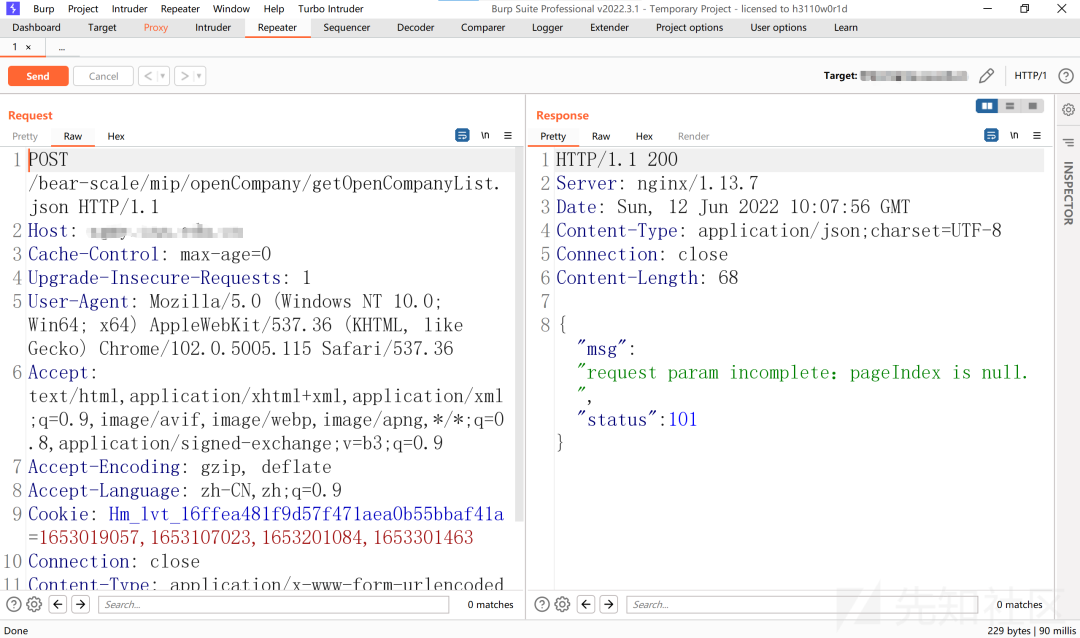Switch to Logger tab
Image resolution: width=1080 pixels, height=638 pixels.
click(547, 28)
